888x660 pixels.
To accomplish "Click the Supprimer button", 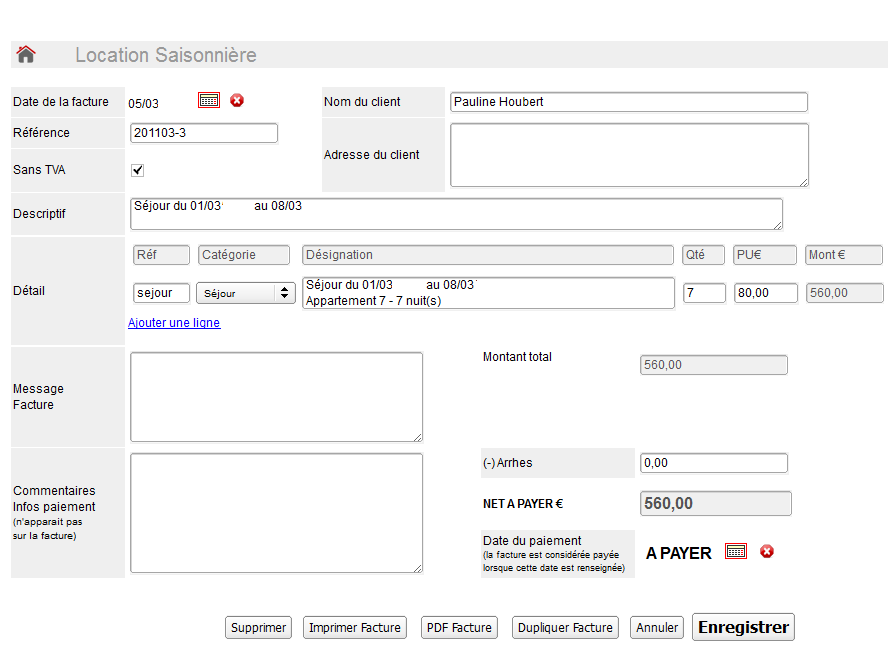I will tap(258, 628).
